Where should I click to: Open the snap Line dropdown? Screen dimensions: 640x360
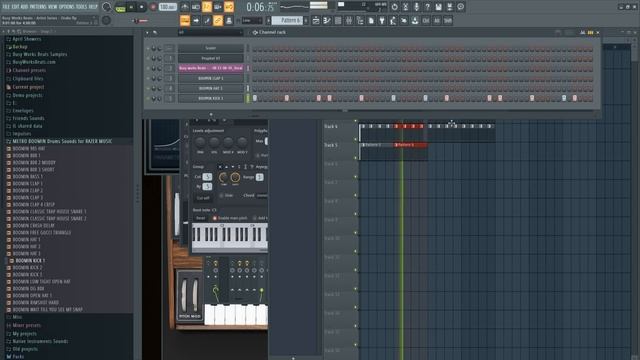click(252, 20)
